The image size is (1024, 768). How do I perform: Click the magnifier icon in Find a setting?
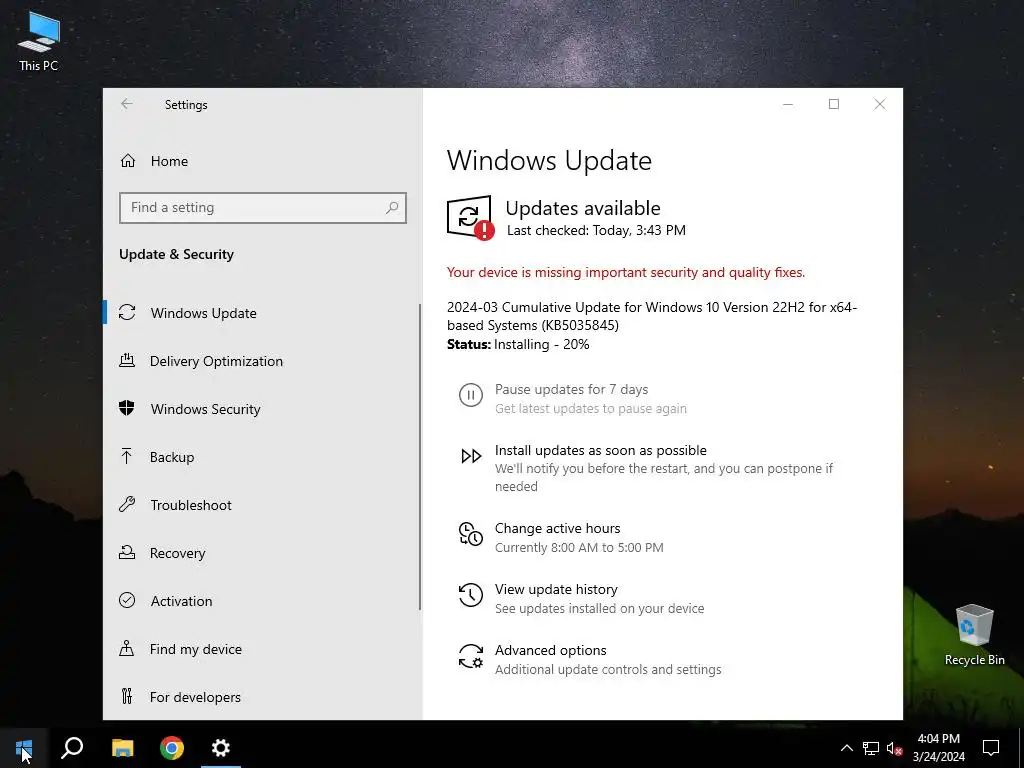tap(392, 208)
